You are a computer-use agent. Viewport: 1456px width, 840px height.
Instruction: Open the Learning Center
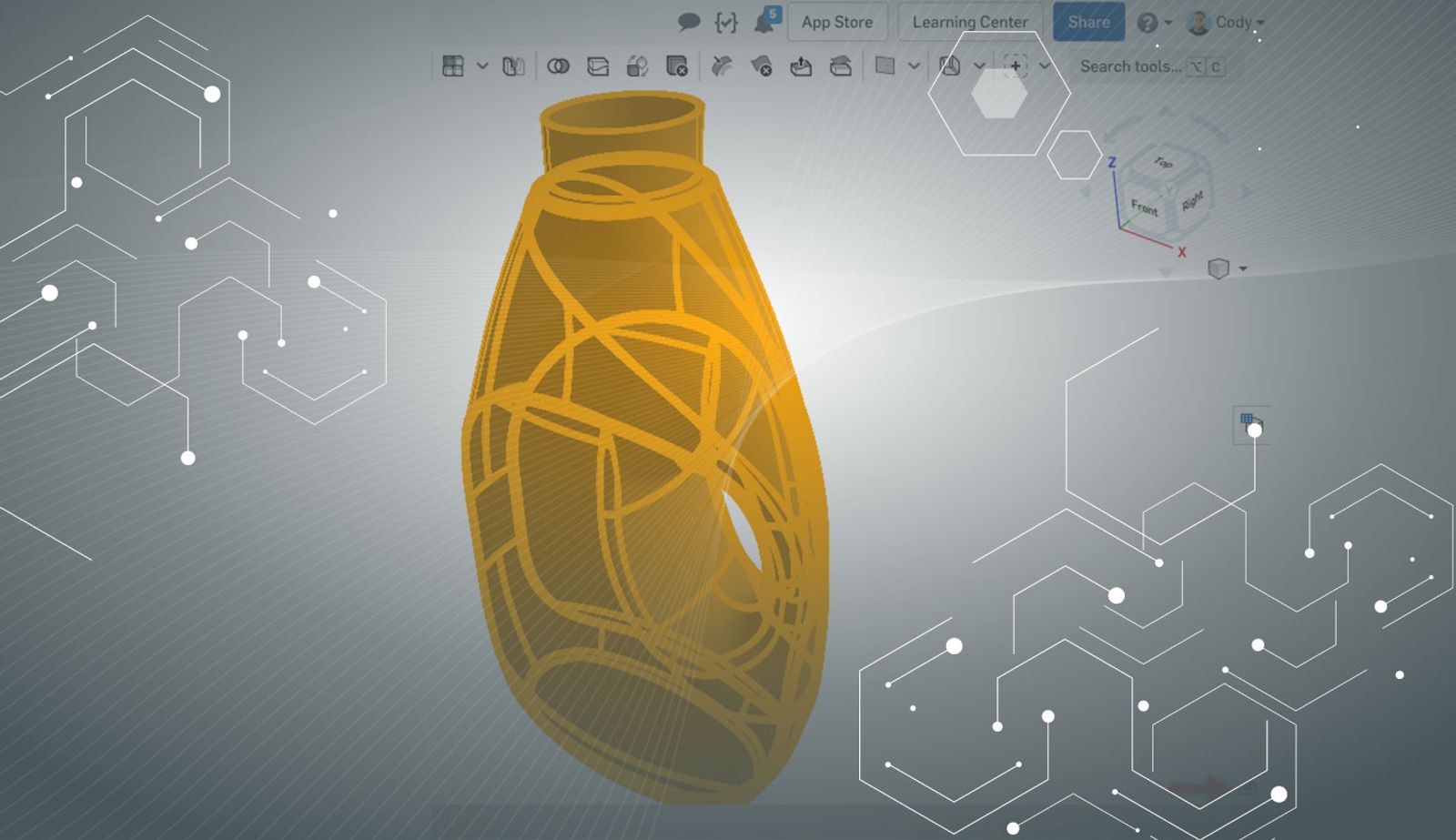click(969, 22)
